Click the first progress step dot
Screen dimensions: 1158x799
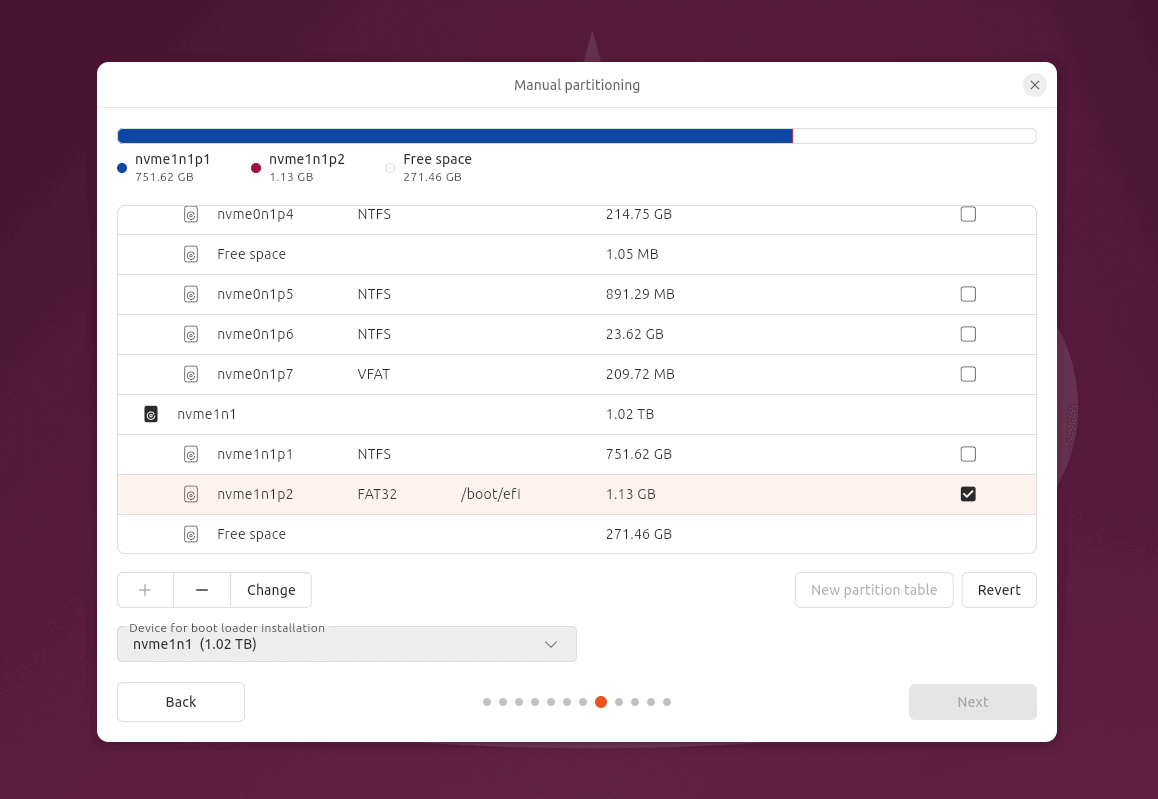click(x=487, y=702)
